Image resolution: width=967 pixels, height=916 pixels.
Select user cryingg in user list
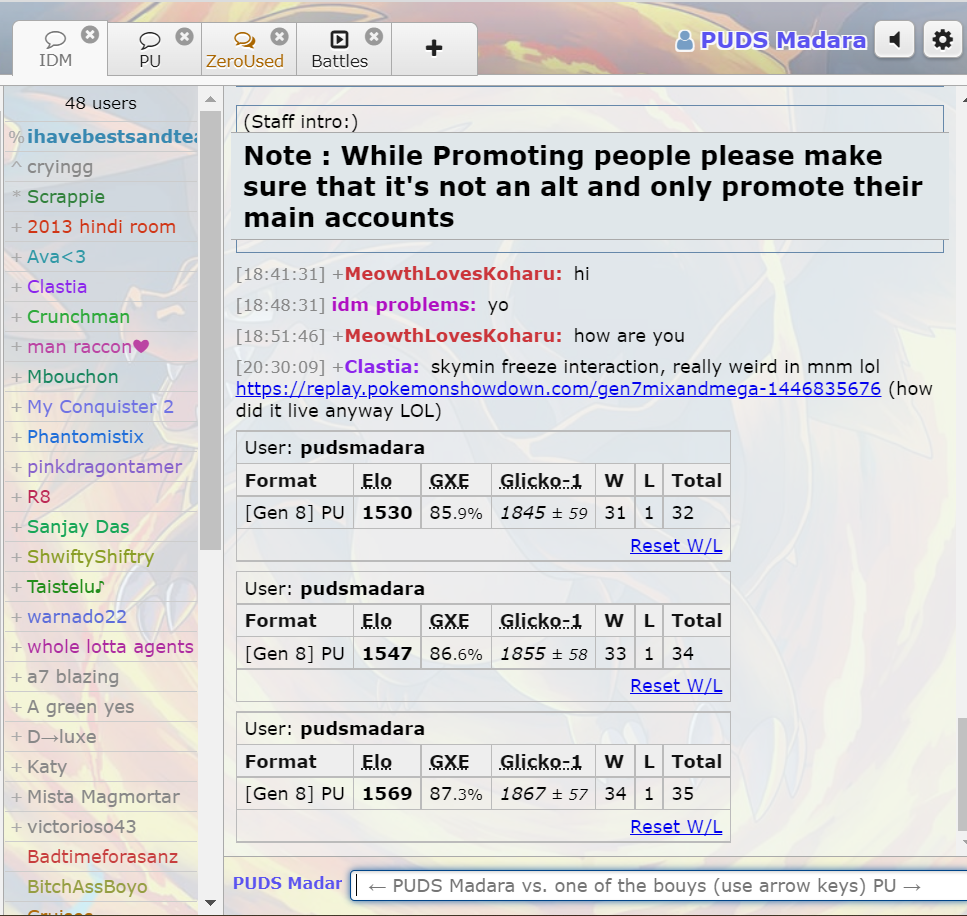(x=102, y=167)
